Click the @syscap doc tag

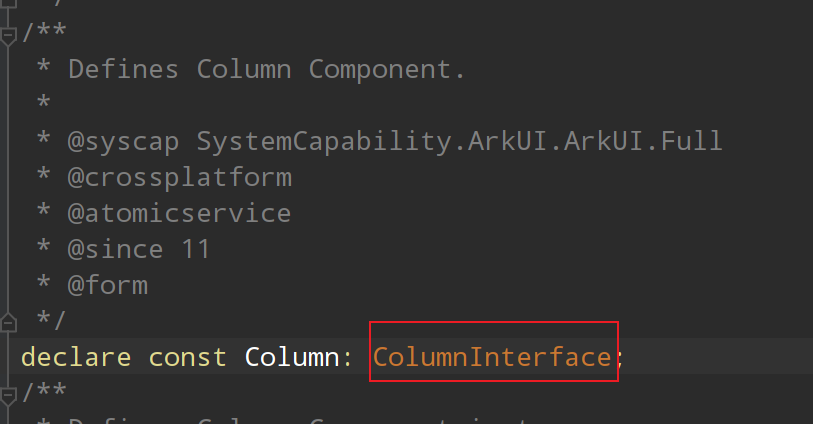click(x=123, y=141)
